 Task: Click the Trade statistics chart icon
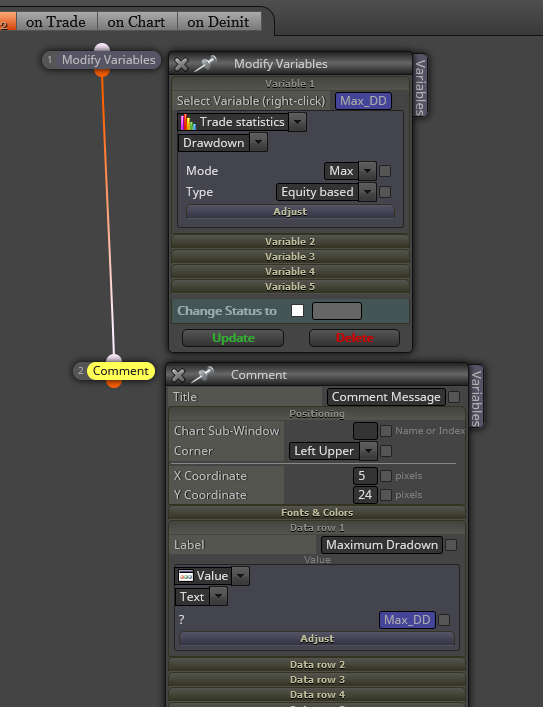[x=188, y=122]
